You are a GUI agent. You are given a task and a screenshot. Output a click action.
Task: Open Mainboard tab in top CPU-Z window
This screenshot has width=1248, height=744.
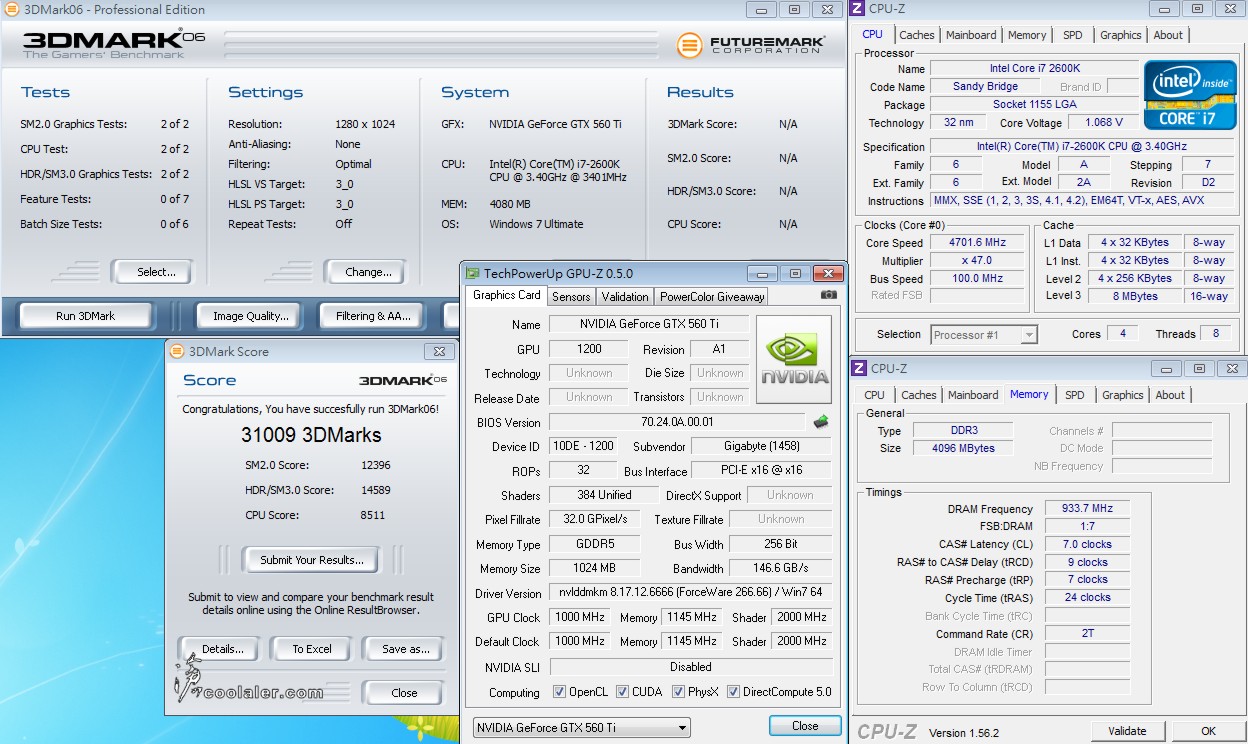point(971,35)
